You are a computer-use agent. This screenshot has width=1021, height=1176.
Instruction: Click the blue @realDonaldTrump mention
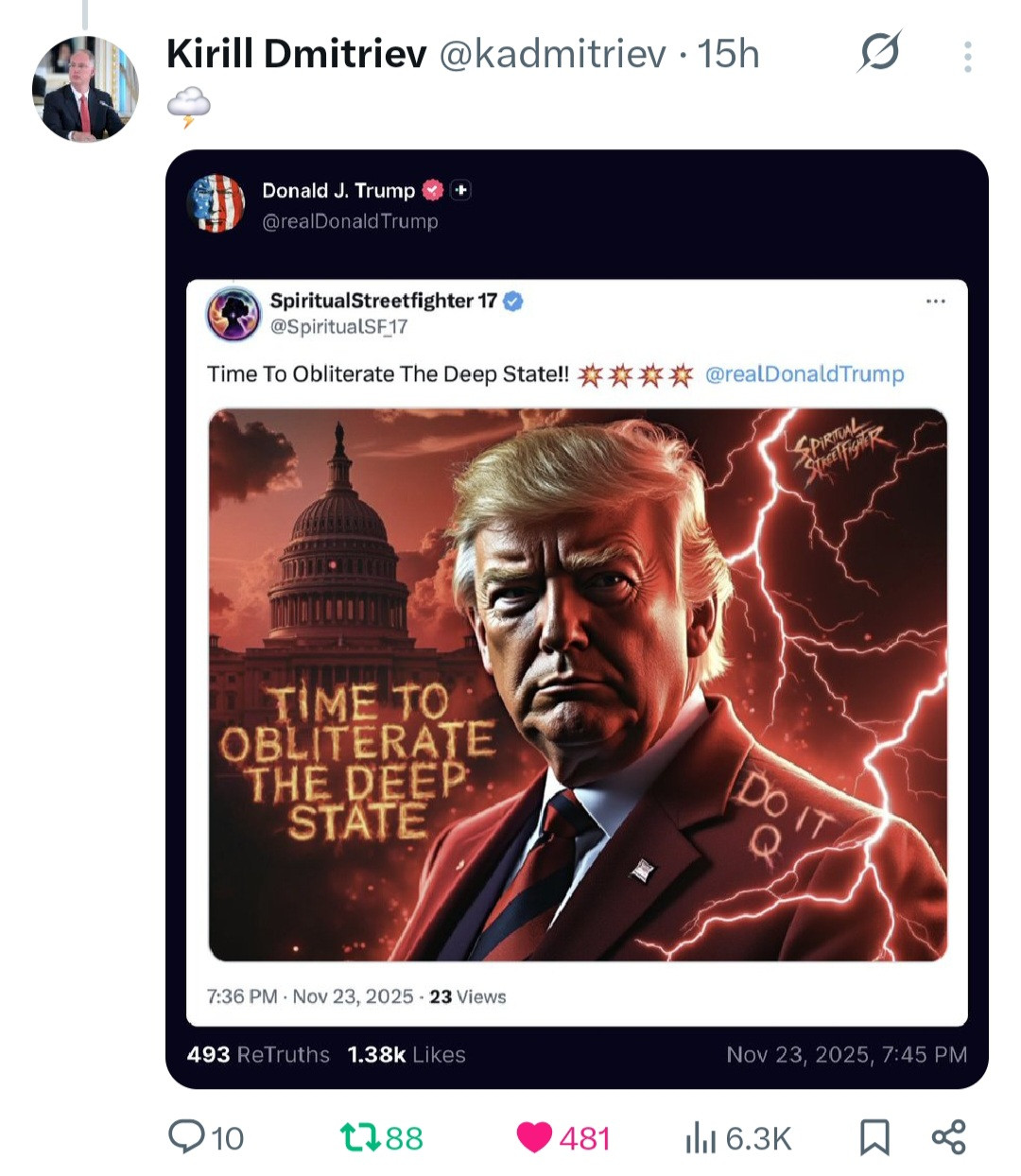[x=805, y=374]
